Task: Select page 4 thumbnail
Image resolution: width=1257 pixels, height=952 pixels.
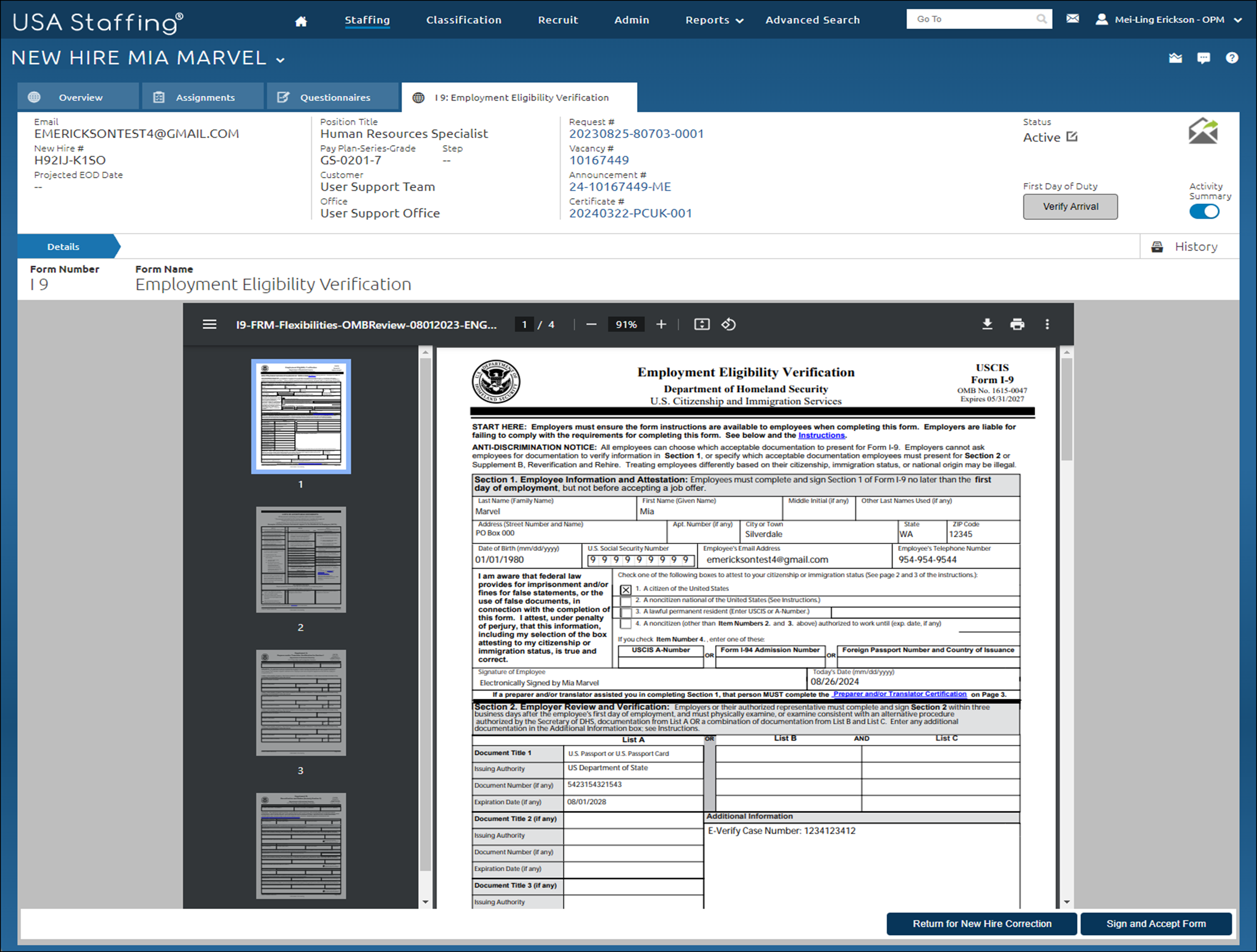Action: coord(301,846)
